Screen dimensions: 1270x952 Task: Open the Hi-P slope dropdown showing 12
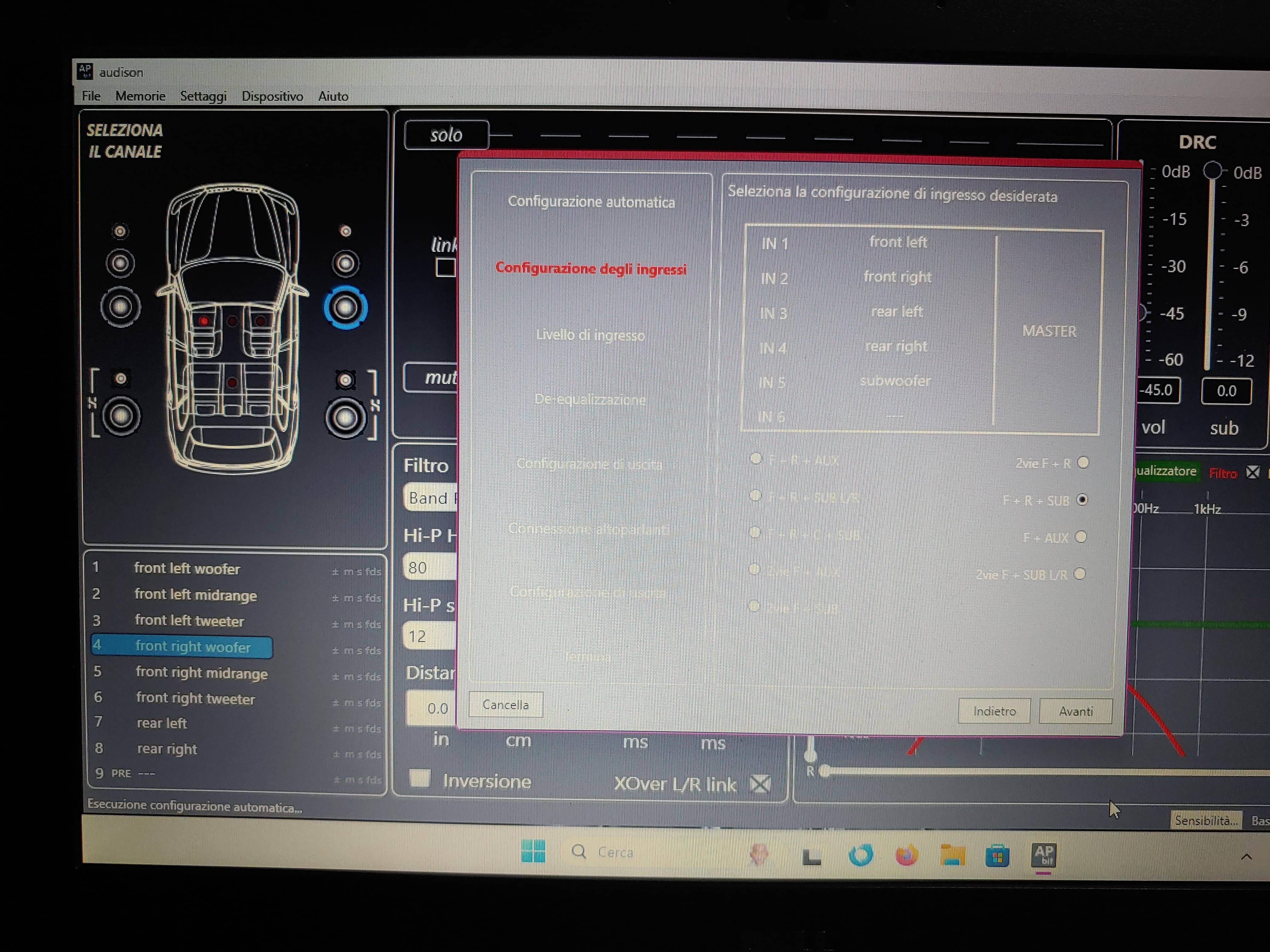(x=431, y=636)
